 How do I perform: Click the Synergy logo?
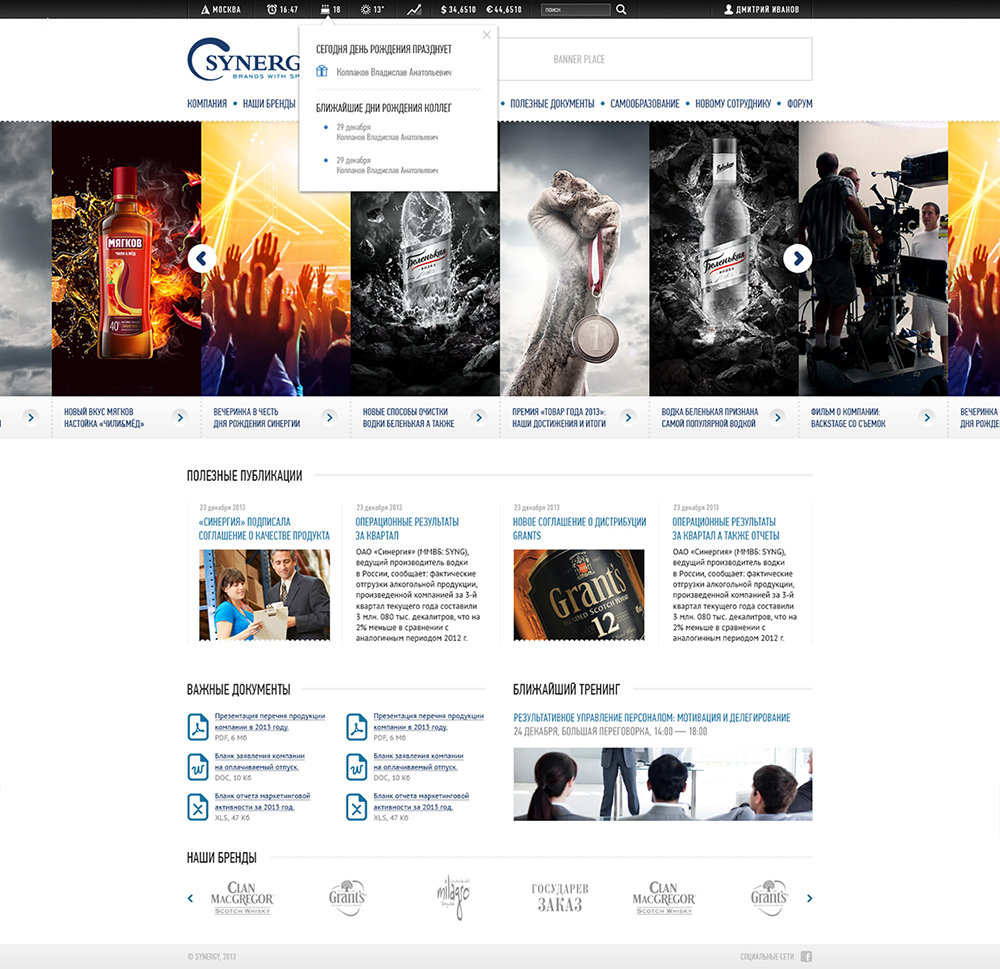point(243,59)
